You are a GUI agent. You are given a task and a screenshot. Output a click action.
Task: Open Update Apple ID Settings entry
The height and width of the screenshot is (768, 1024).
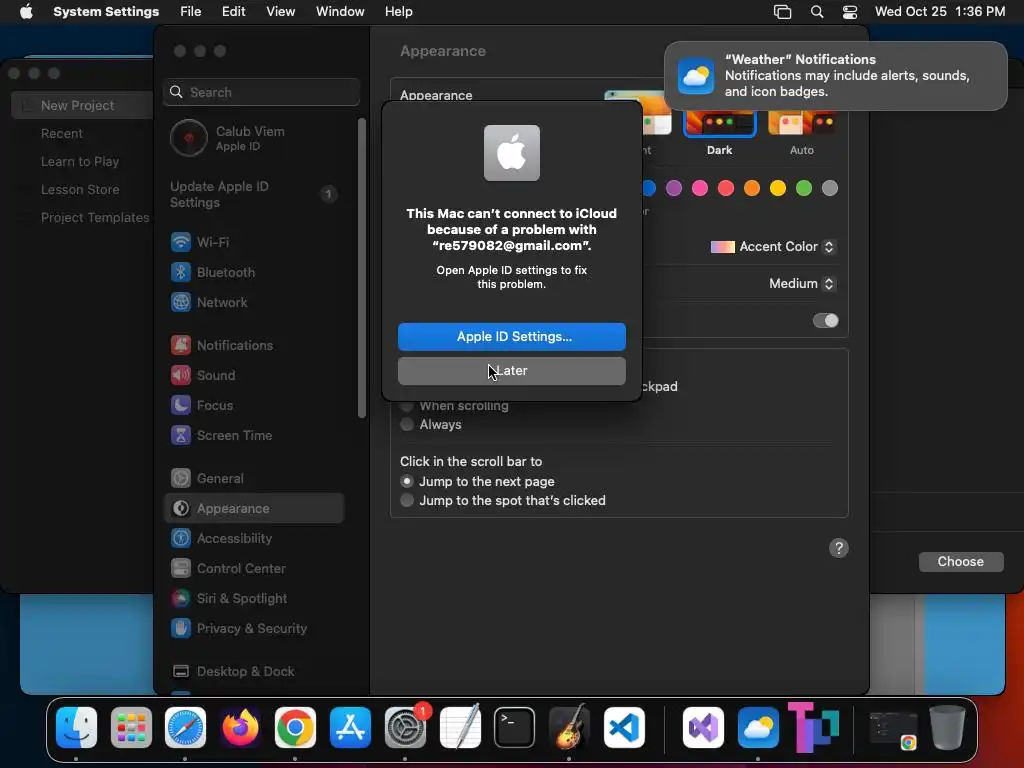[x=255, y=195]
